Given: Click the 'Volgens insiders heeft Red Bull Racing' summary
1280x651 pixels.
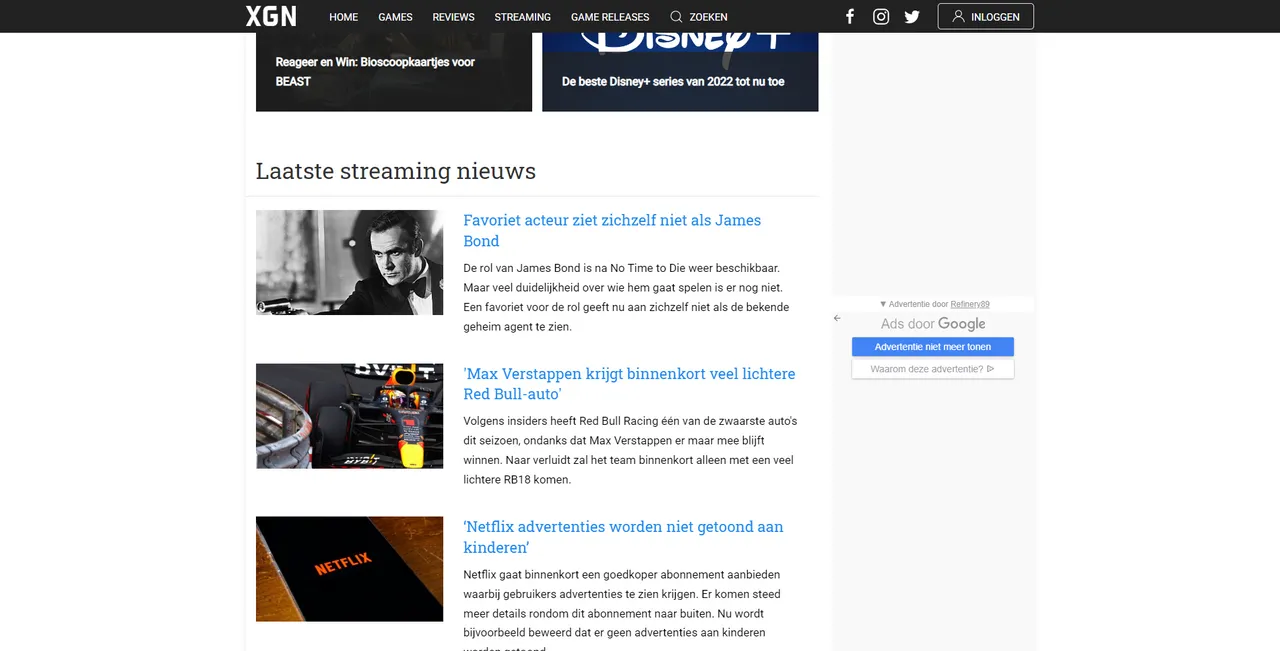Looking at the screenshot, I should coord(630,450).
